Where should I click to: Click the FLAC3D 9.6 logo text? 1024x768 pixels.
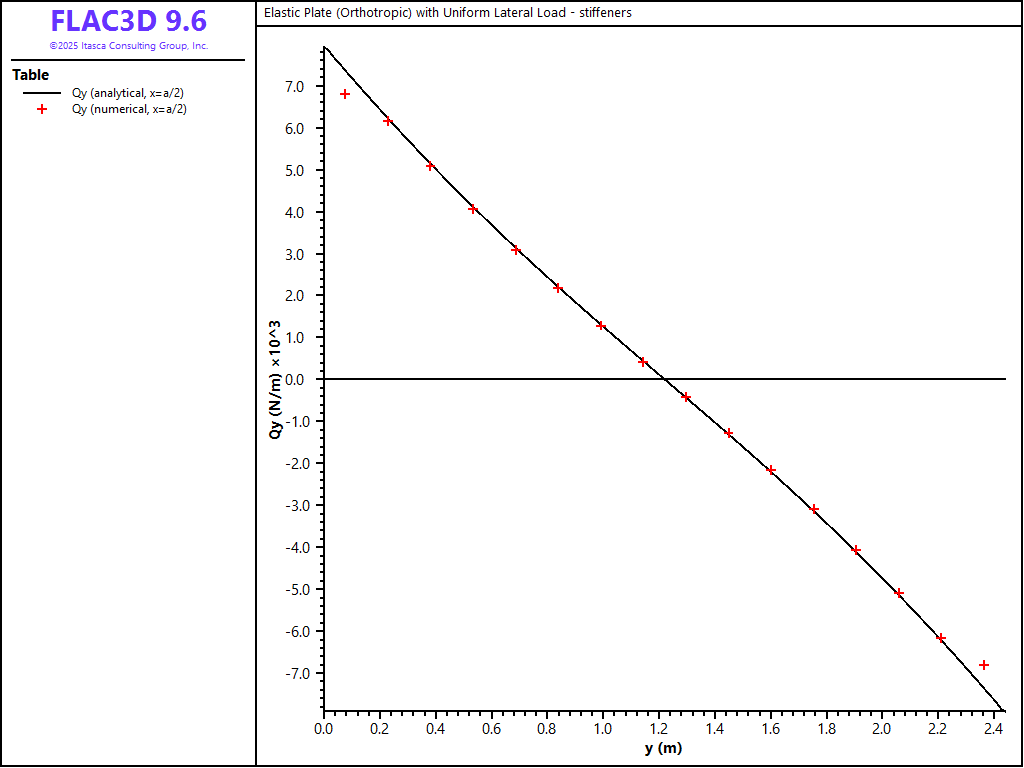[128, 21]
